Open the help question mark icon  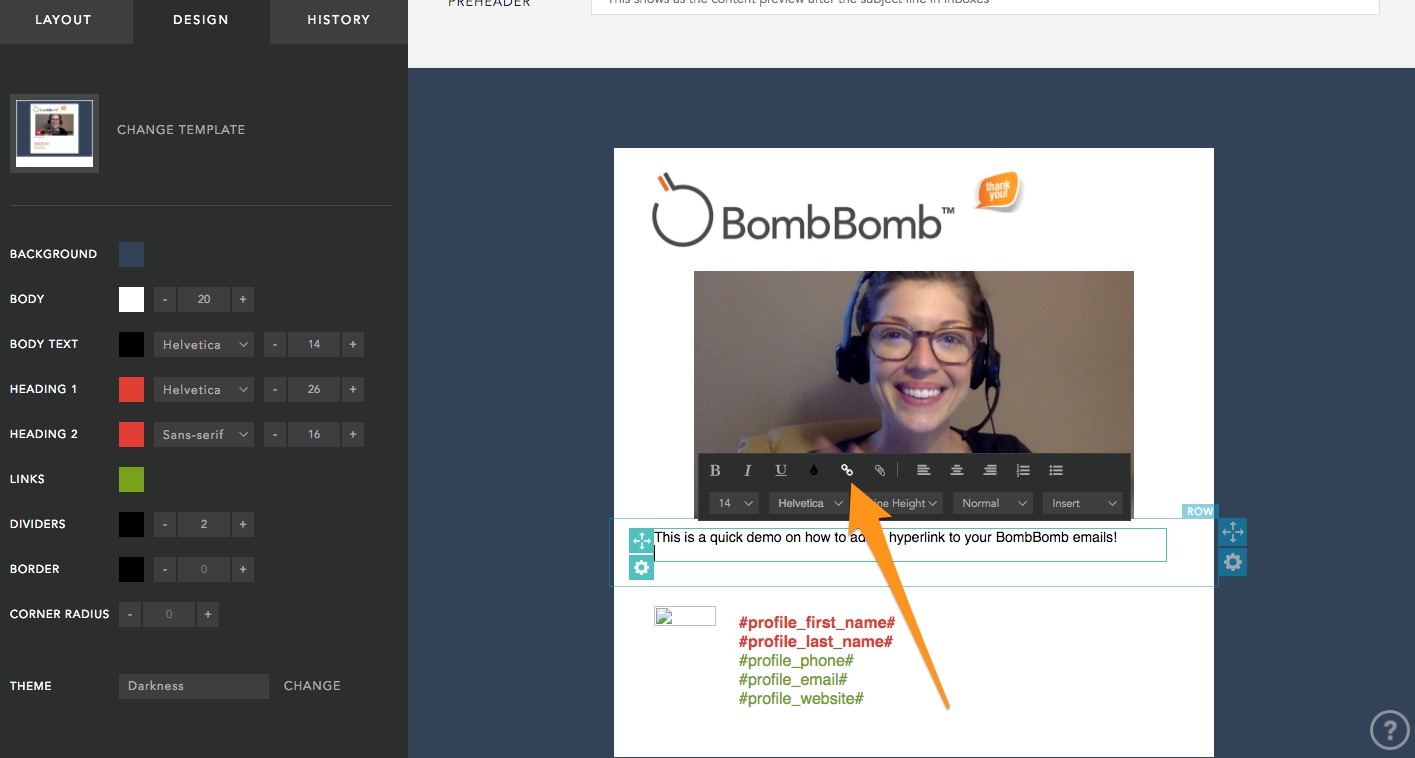1389,729
